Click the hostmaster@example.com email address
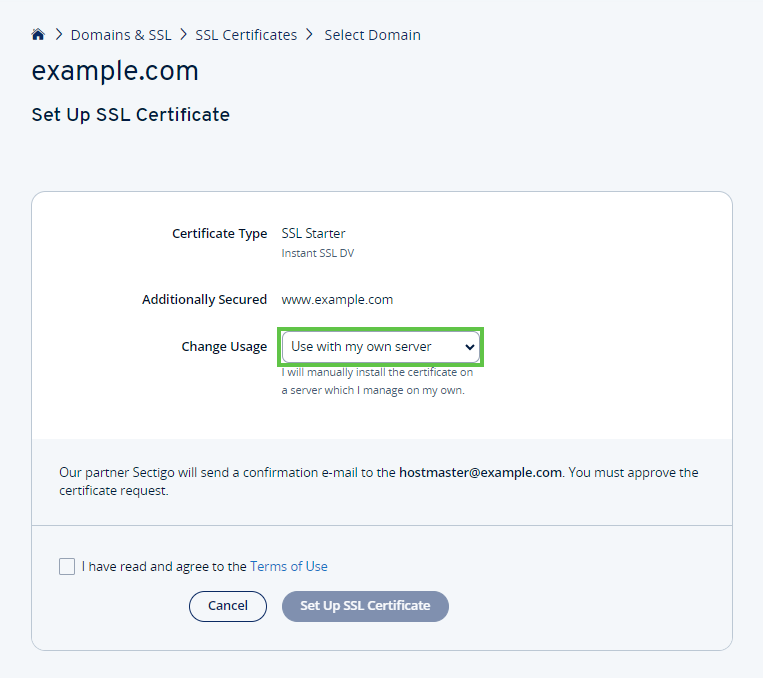The height and width of the screenshot is (678, 763). click(x=480, y=472)
